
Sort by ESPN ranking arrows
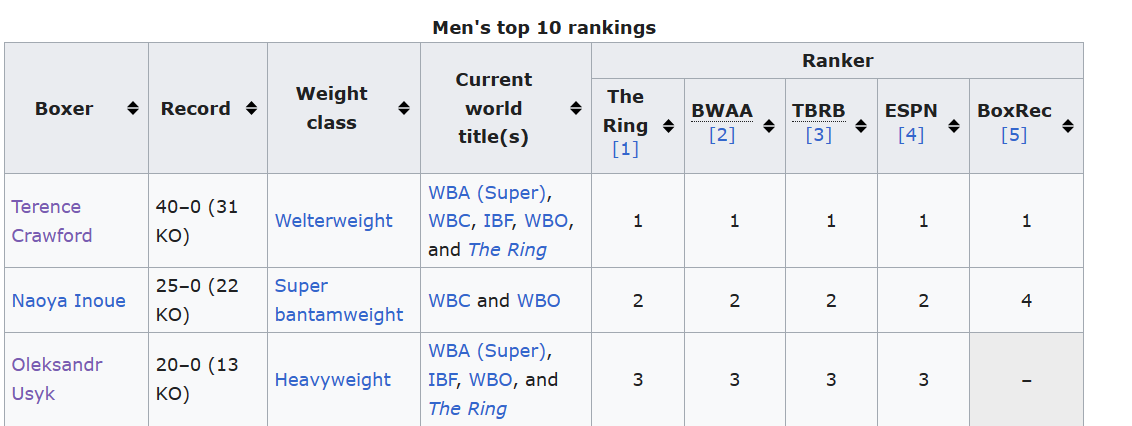pos(954,126)
